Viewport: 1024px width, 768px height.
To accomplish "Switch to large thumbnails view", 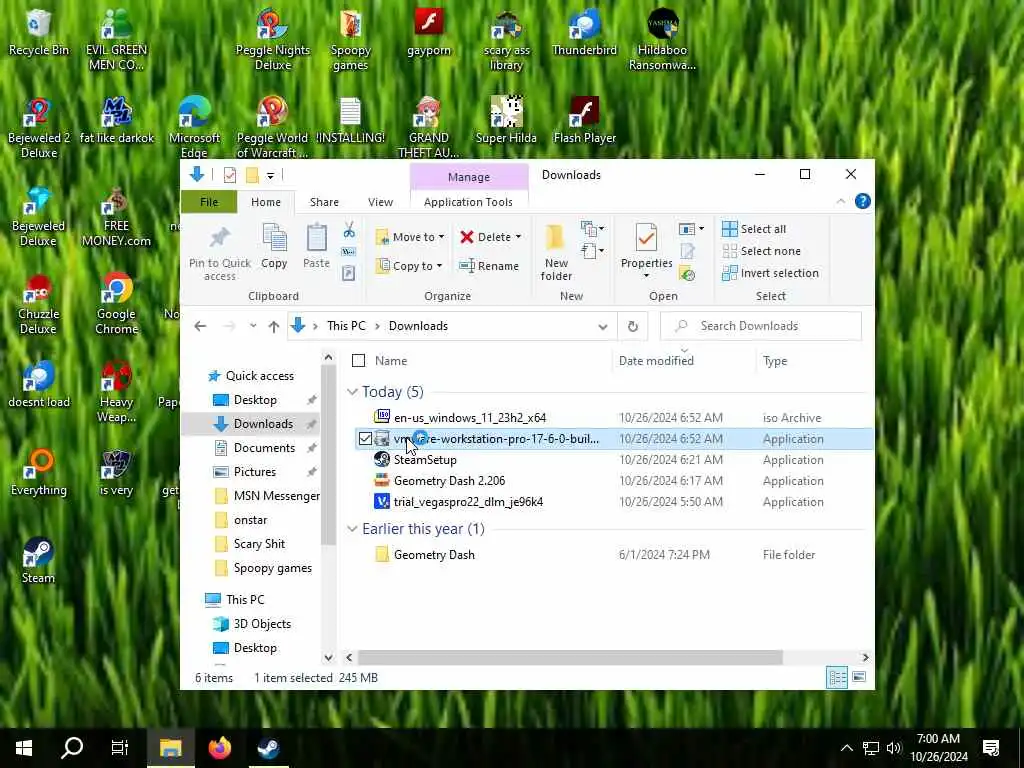I will tap(859, 677).
